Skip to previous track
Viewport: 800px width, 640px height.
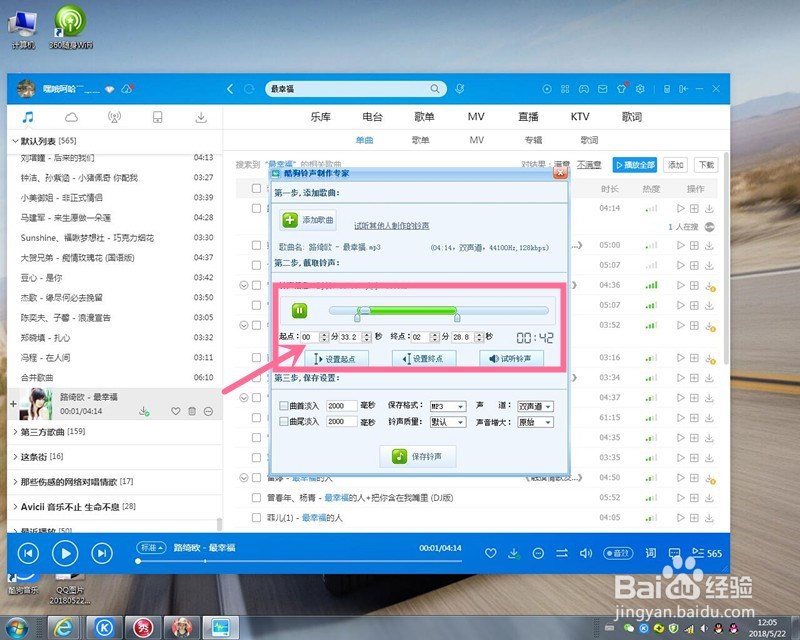tap(28, 553)
